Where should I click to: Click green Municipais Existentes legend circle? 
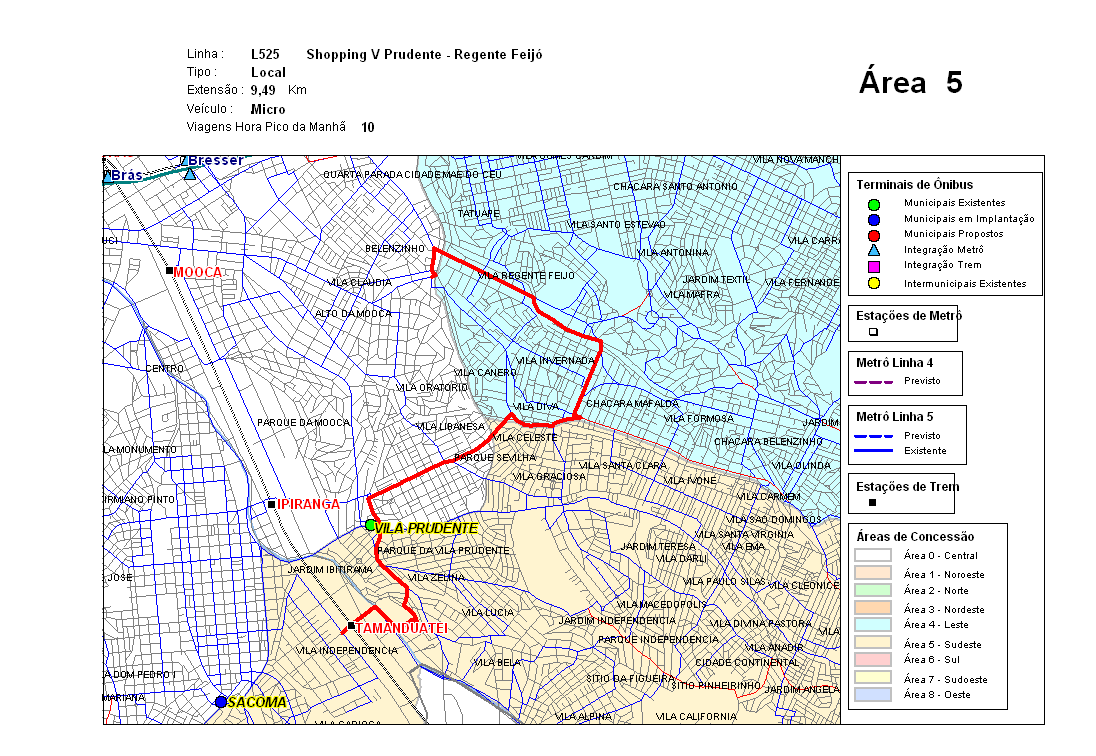coord(873,205)
